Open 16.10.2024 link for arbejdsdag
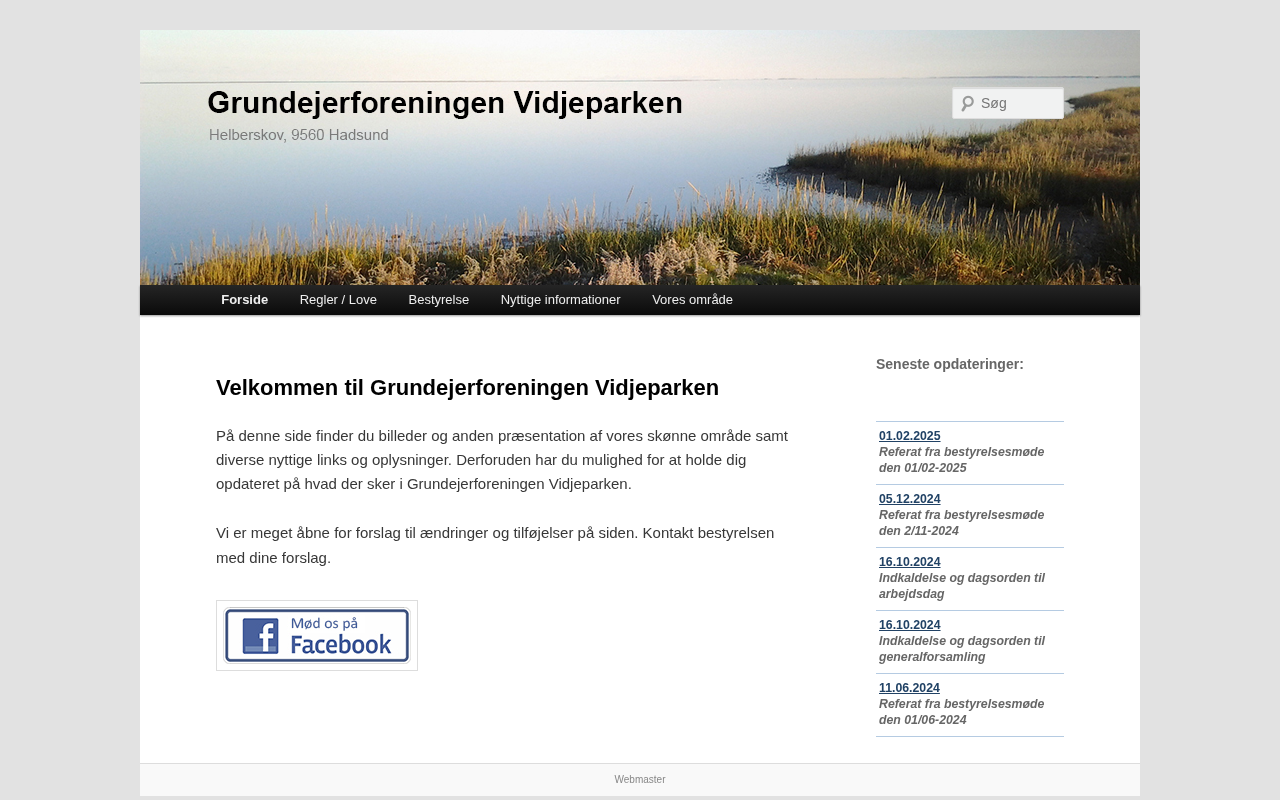This screenshot has height=800, width=1280. 910,562
